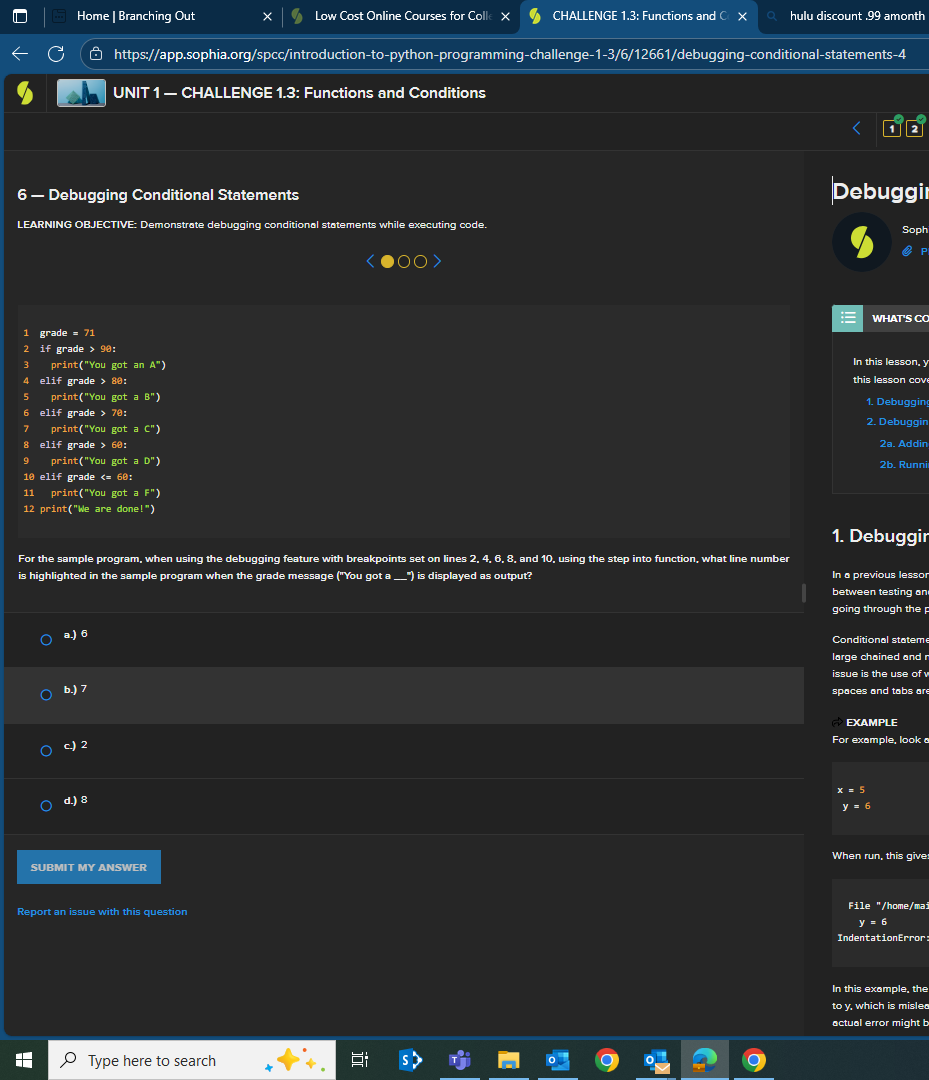Click the Sophia avatar circle in sidebar

click(x=861, y=242)
